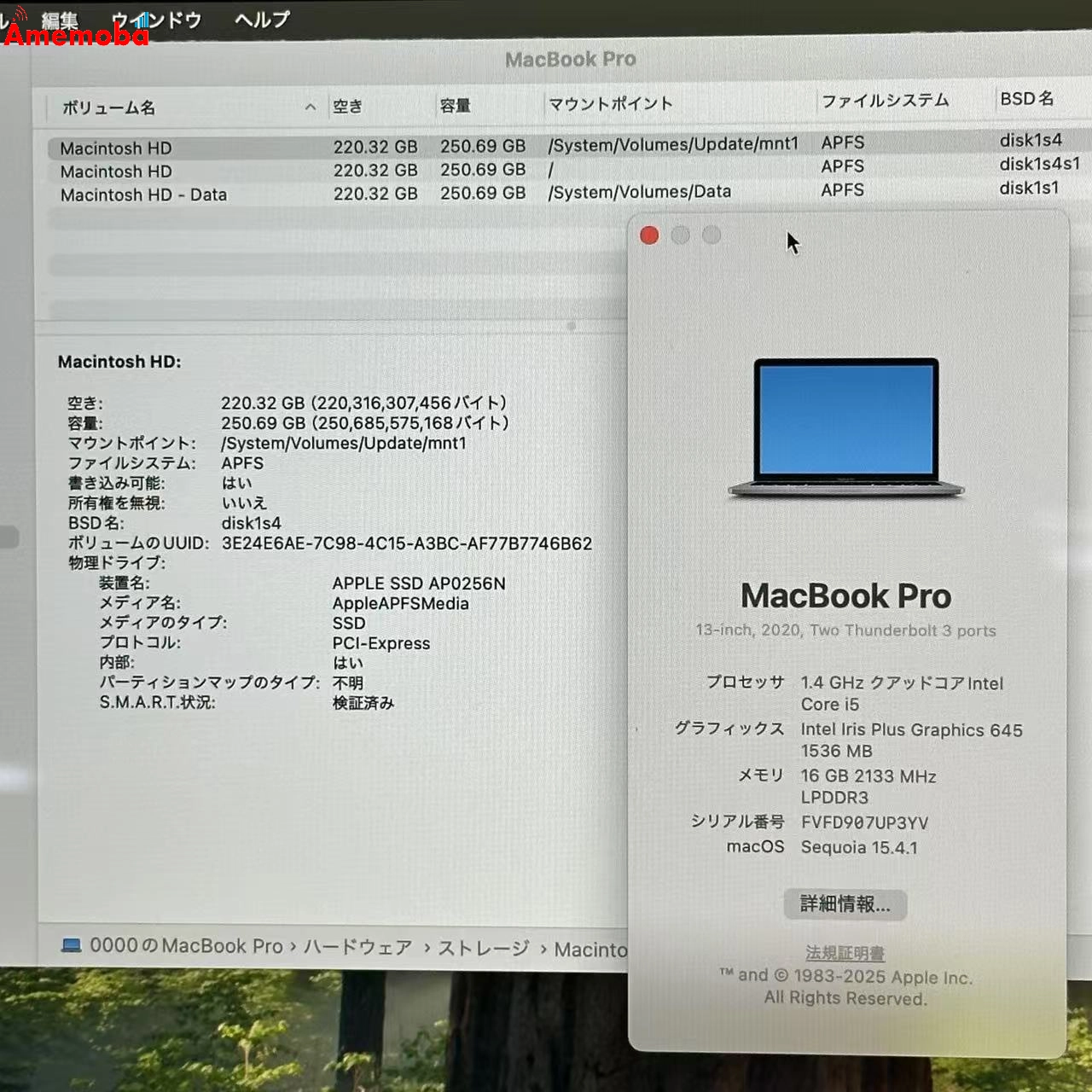Select the red close icon on About window
This screenshot has height=1092, width=1092.
point(649,235)
